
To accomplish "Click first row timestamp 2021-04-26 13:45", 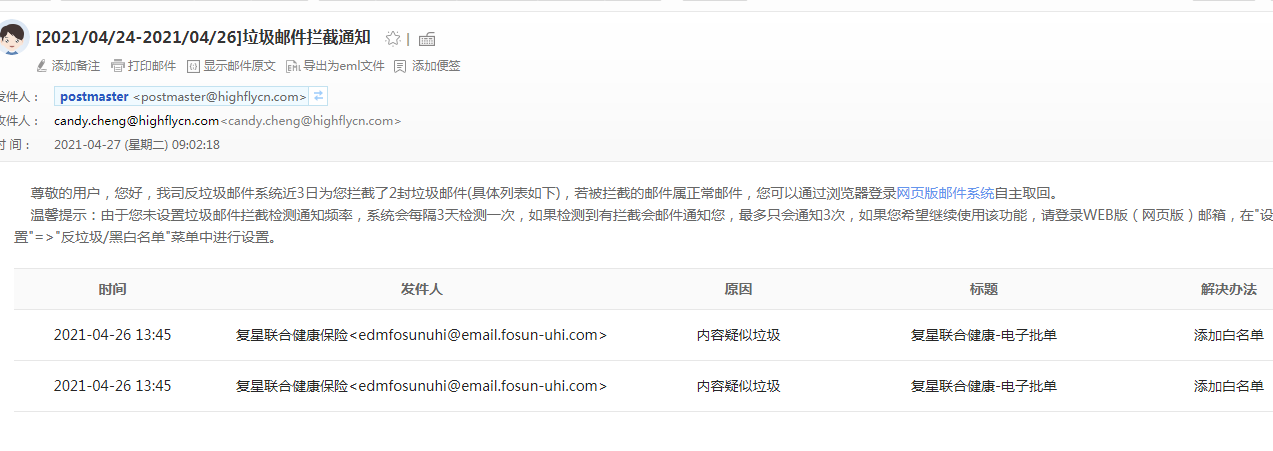I will click(x=112, y=335).
